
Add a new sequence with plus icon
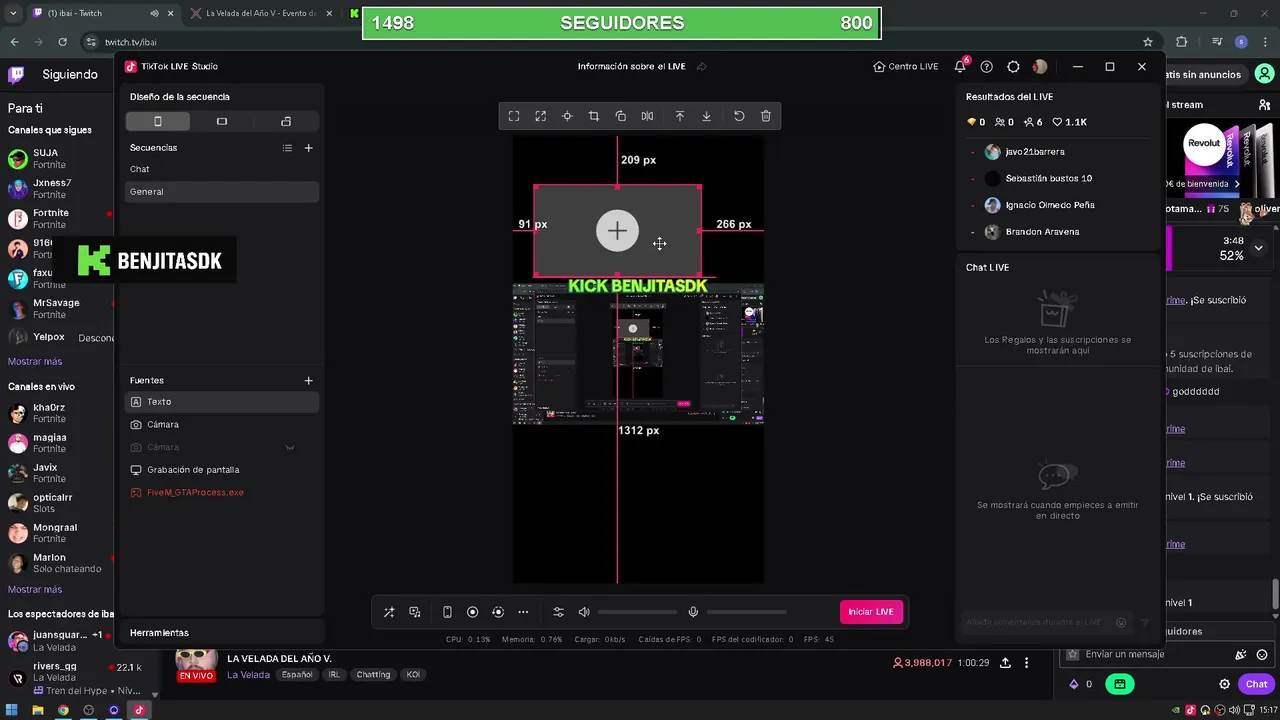(308, 148)
